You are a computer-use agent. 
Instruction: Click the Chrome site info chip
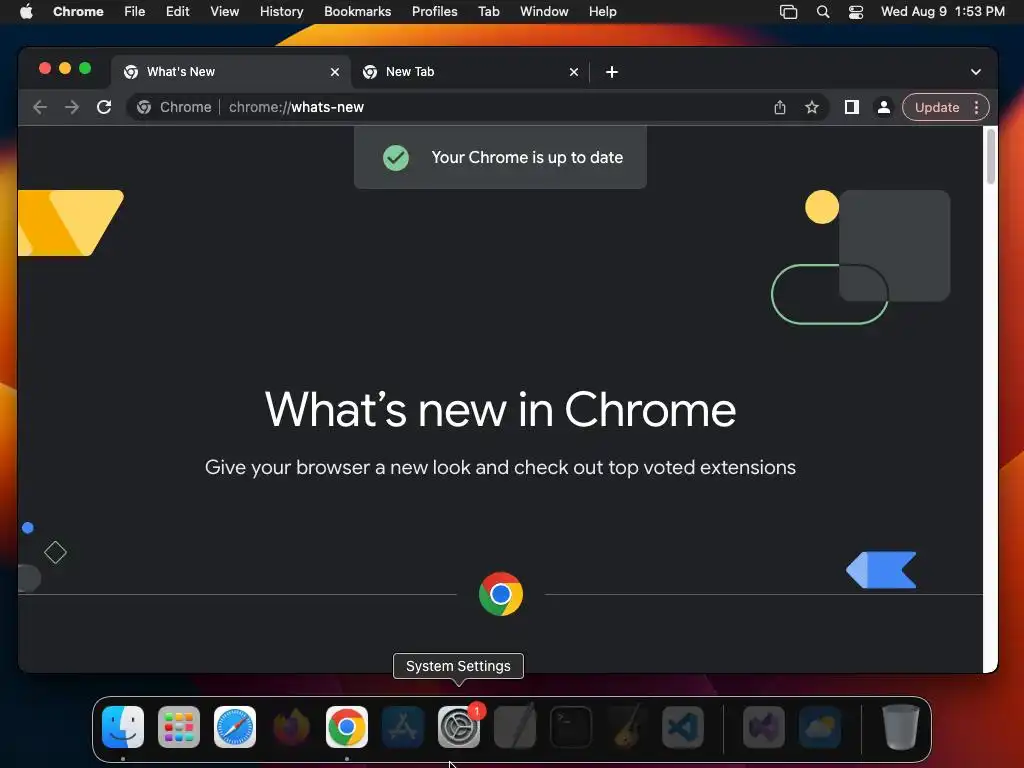(x=174, y=107)
